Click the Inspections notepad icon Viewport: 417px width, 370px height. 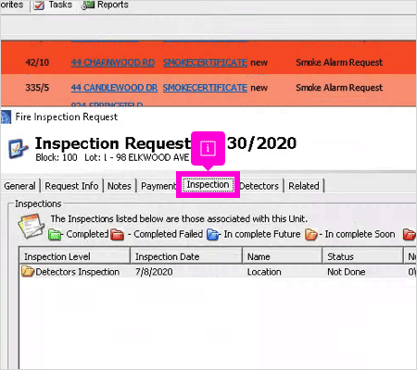[x=31, y=226]
